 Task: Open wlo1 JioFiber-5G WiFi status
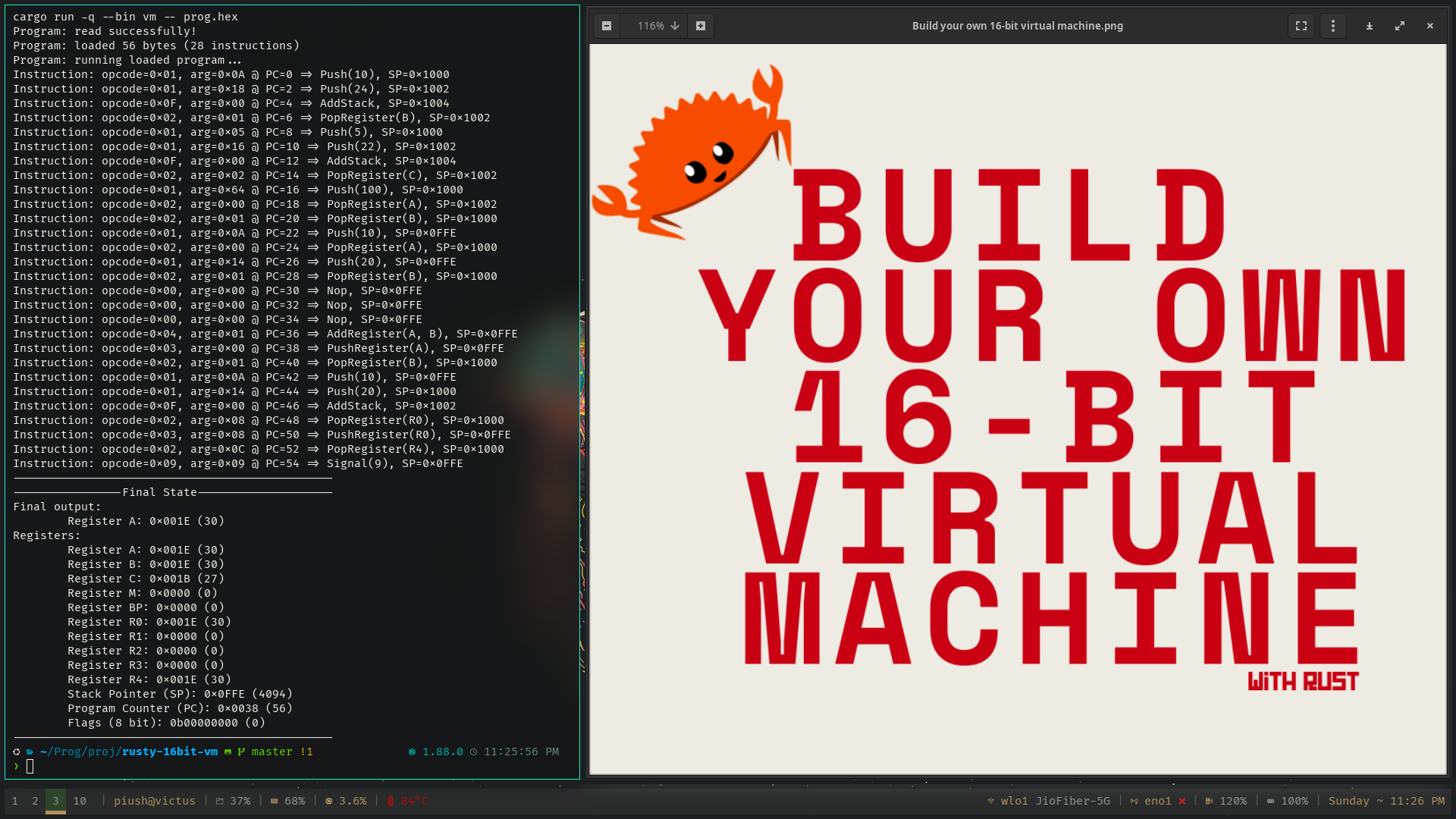pos(1048,801)
